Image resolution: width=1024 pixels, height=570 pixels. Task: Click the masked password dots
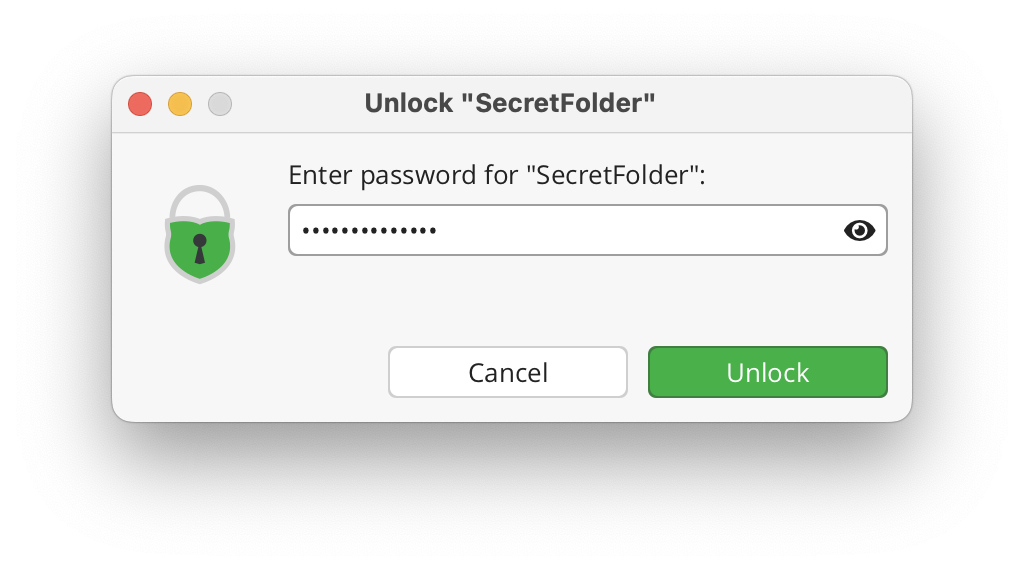tap(369, 230)
